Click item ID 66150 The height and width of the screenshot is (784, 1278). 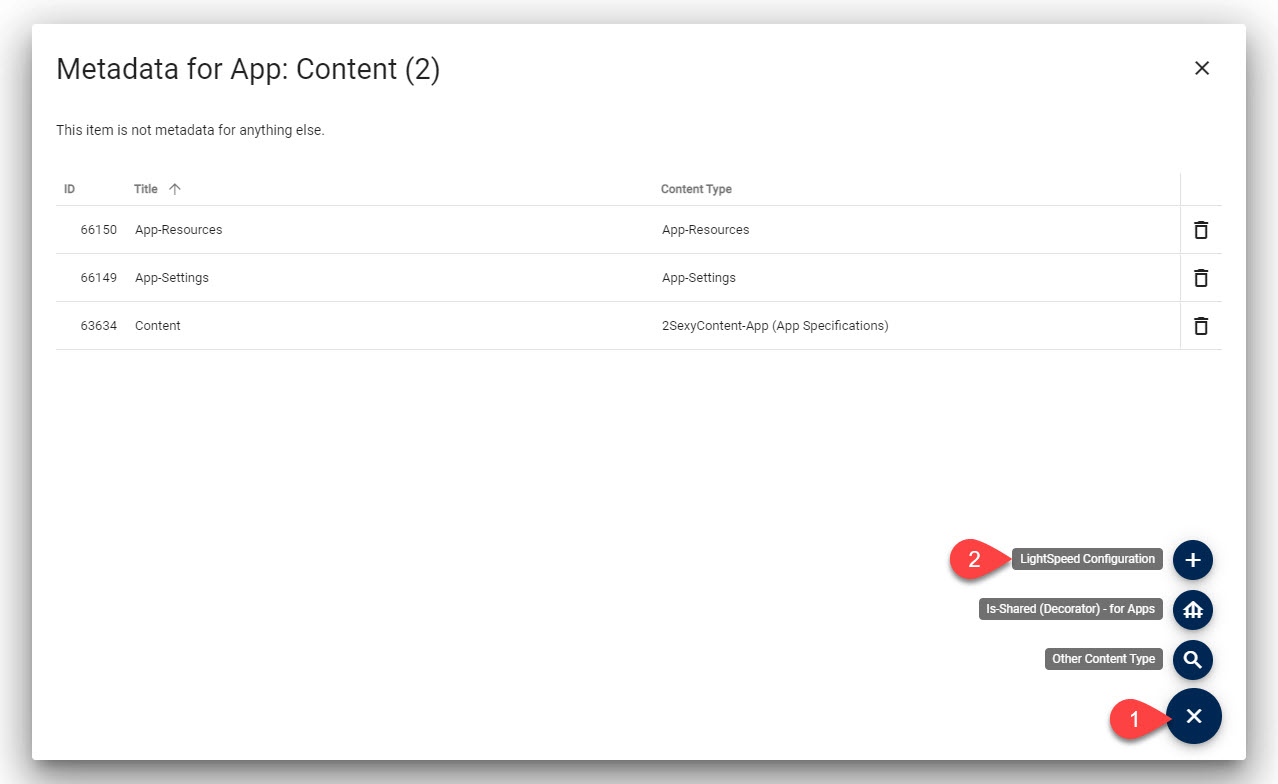click(99, 230)
